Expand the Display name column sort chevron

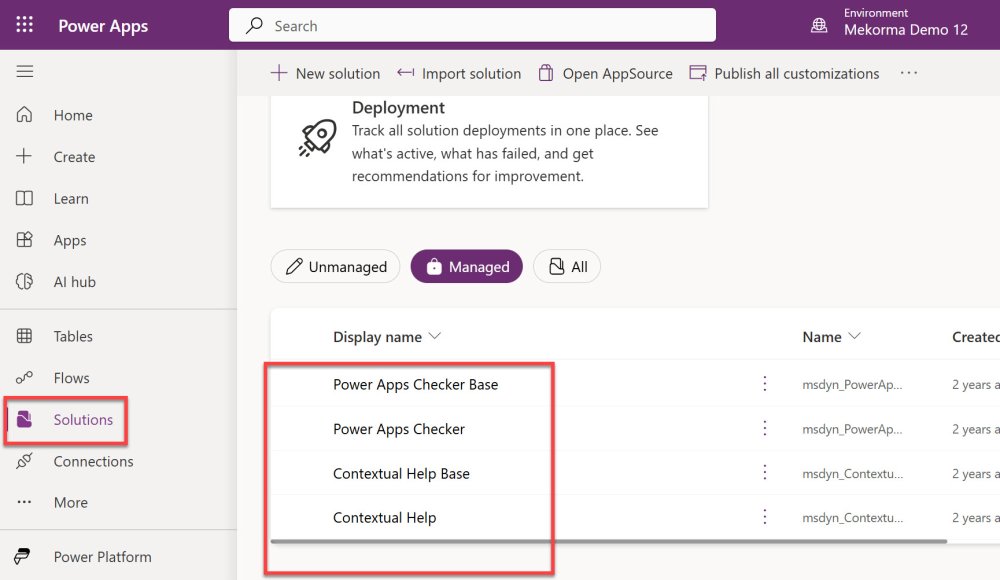[435, 337]
